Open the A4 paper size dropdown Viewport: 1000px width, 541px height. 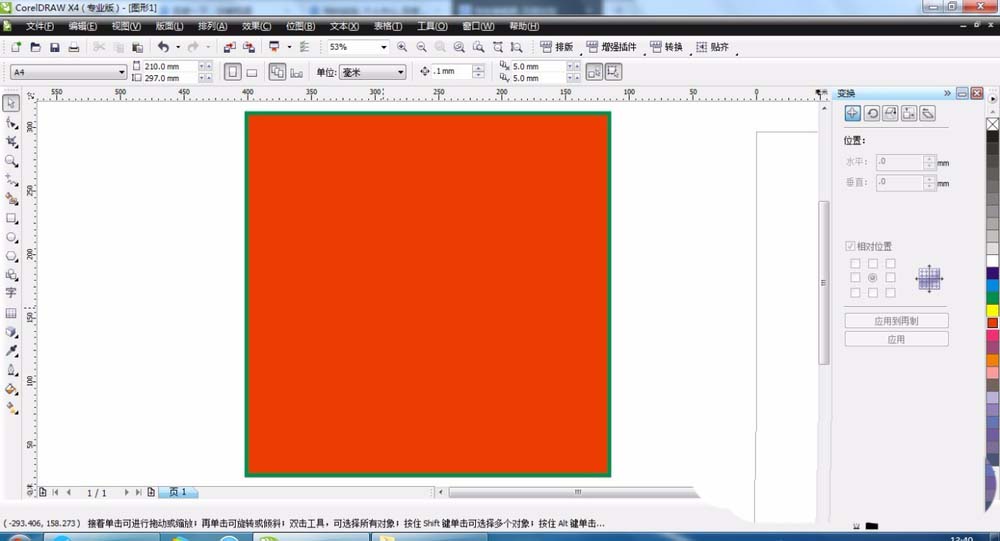[121, 72]
